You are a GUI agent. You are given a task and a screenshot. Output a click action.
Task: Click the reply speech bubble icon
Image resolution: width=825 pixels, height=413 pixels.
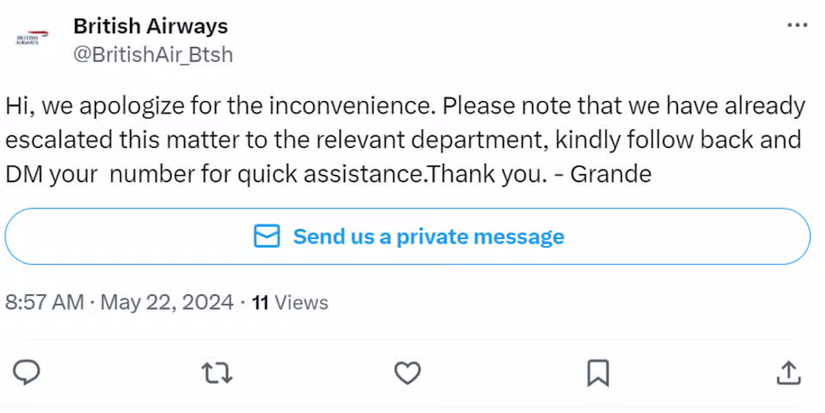pyautogui.click(x=30, y=372)
